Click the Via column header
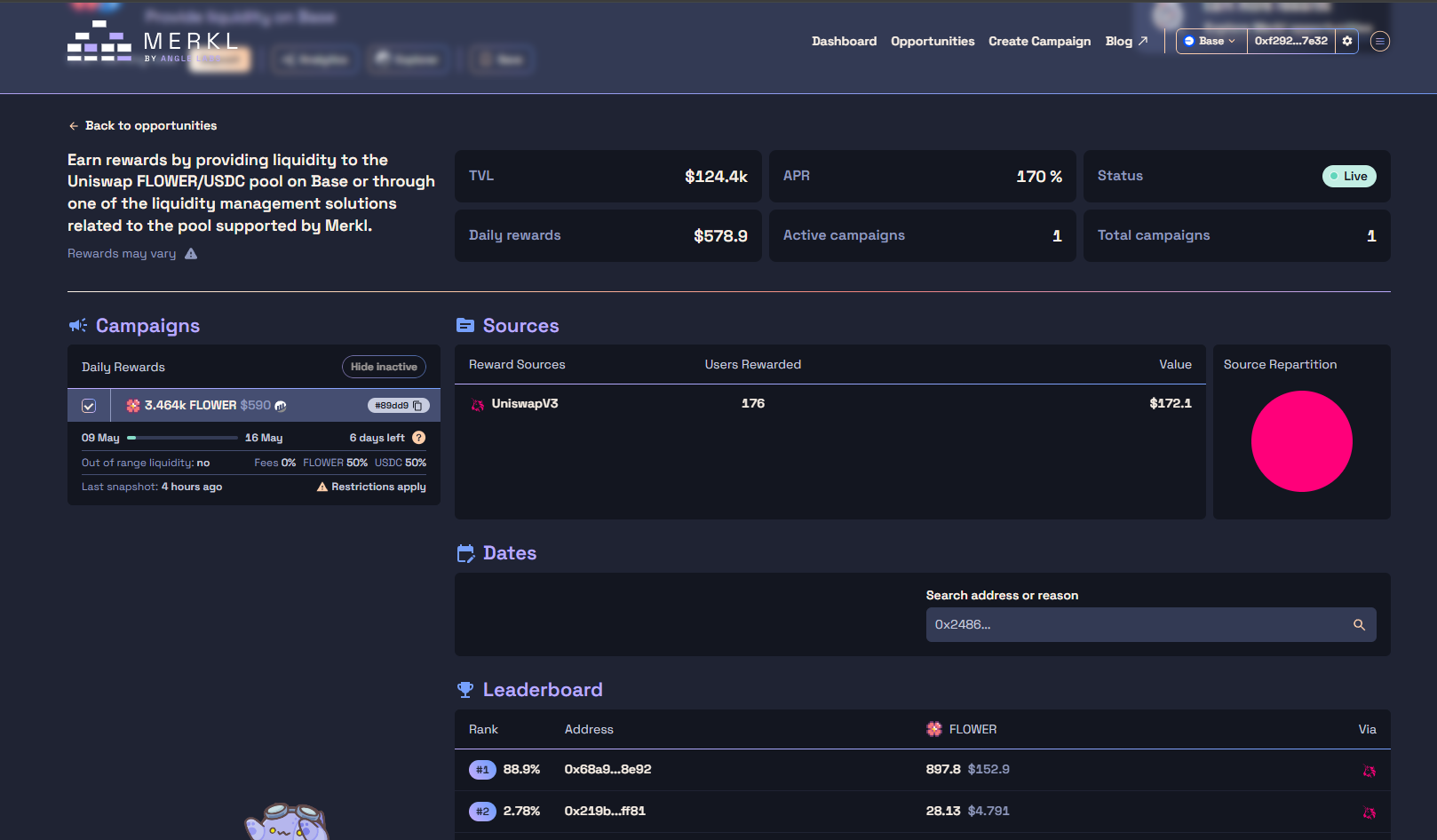 click(1367, 729)
